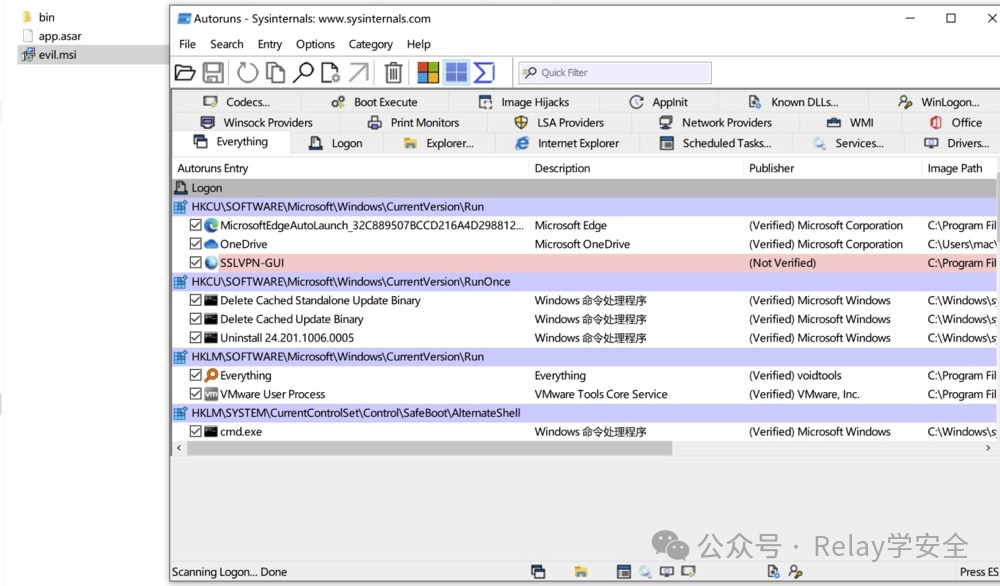This screenshot has height=586, width=1000.
Task: Click the Jump to entry arrow icon
Action: pos(358,73)
